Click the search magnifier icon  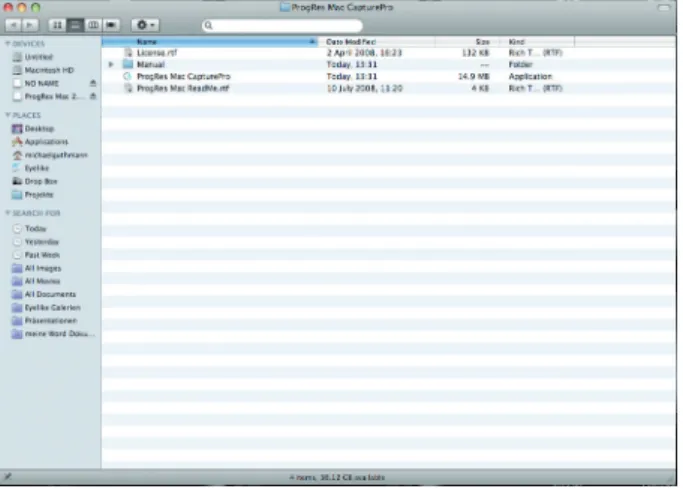pos(209,26)
